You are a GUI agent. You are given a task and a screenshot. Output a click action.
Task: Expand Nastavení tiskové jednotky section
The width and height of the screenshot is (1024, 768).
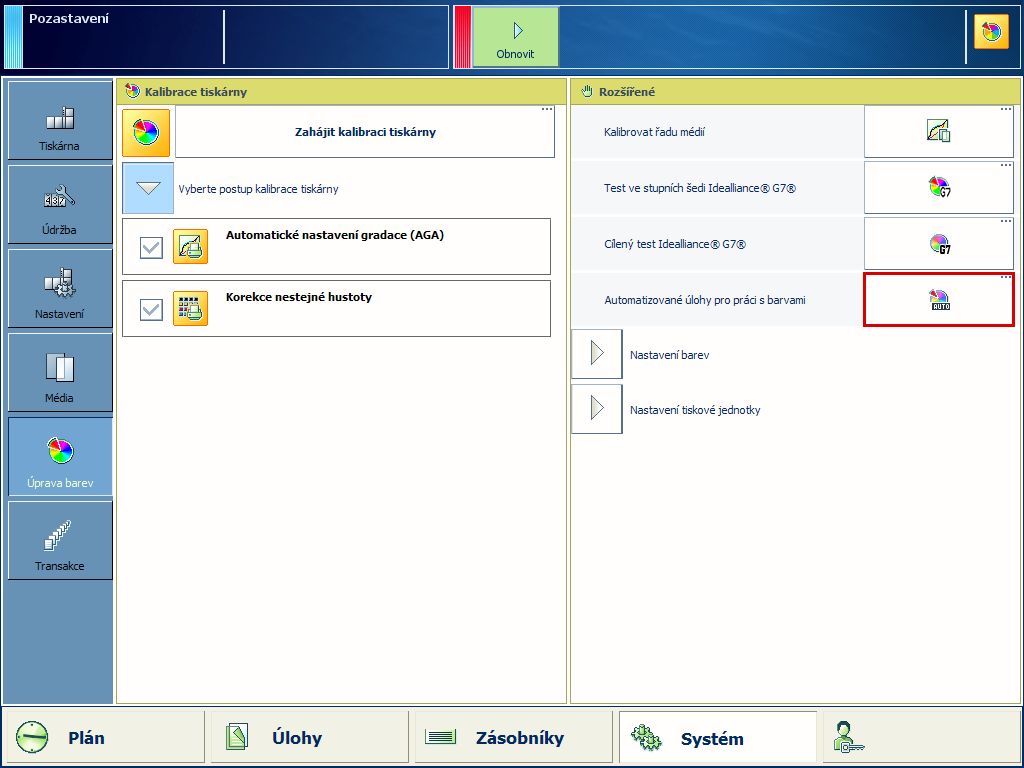pyautogui.click(x=597, y=409)
